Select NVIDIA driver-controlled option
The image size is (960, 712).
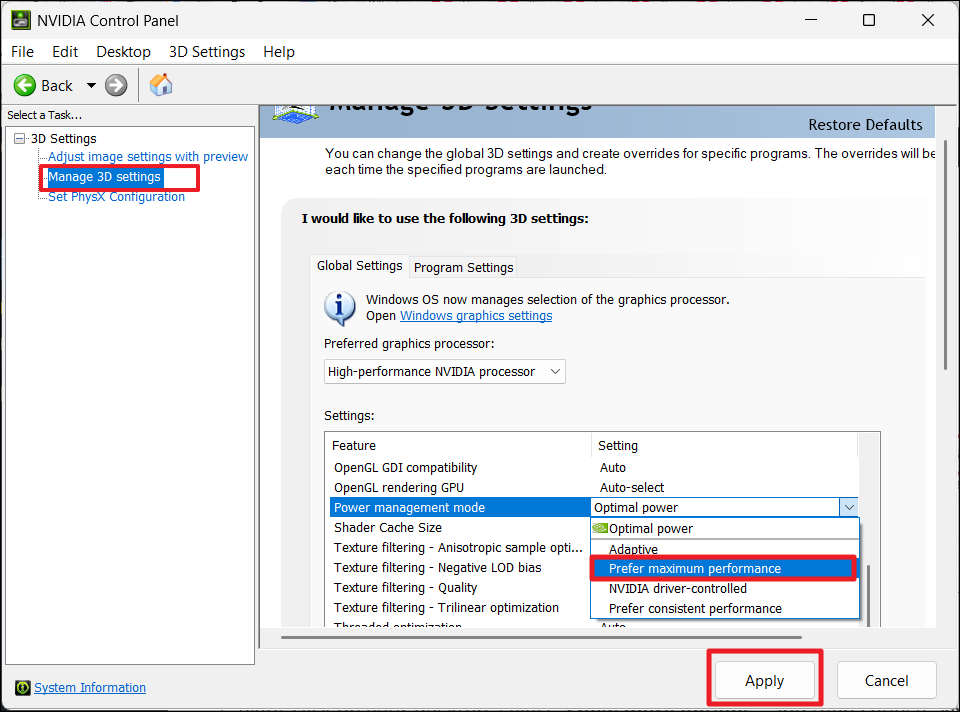coord(678,589)
